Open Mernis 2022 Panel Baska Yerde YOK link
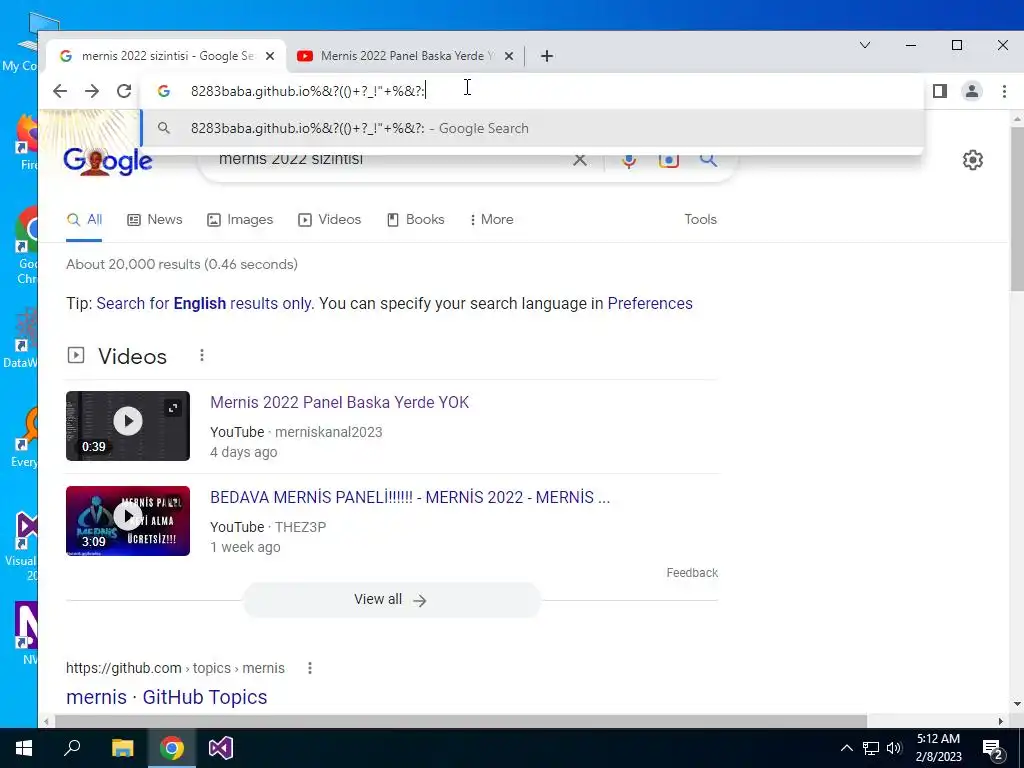The width and height of the screenshot is (1024, 768). [340, 402]
